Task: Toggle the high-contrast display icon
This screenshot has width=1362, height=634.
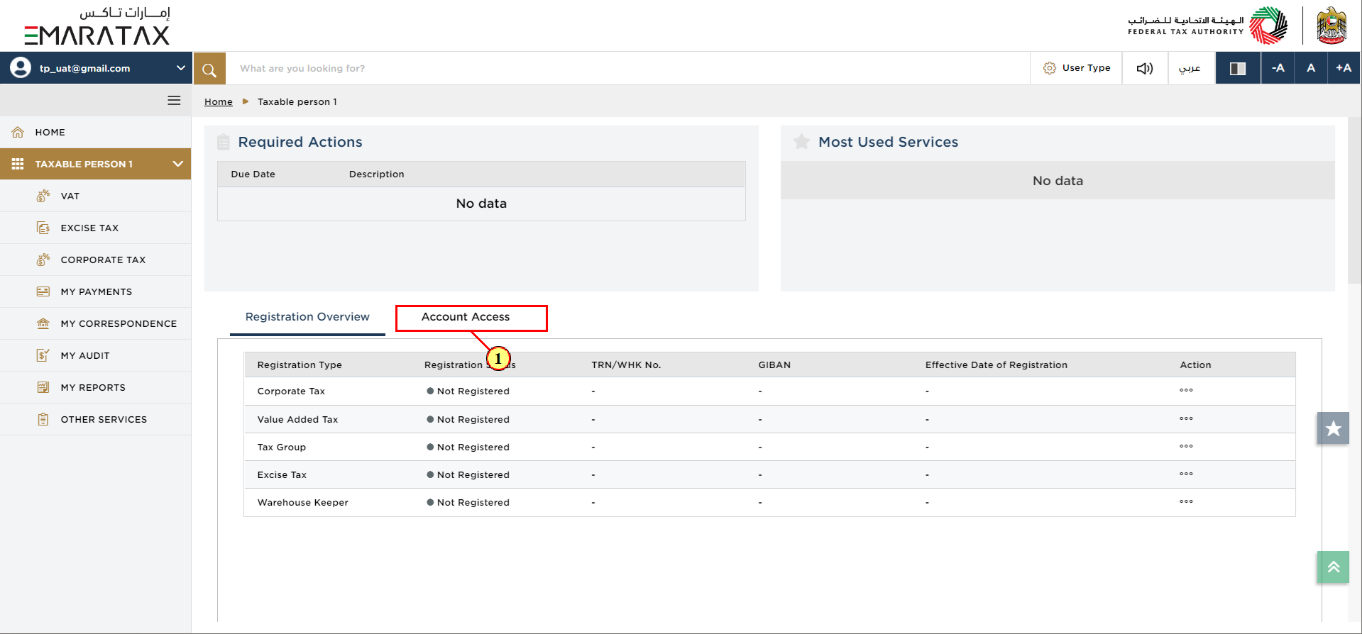Action: click(1237, 68)
